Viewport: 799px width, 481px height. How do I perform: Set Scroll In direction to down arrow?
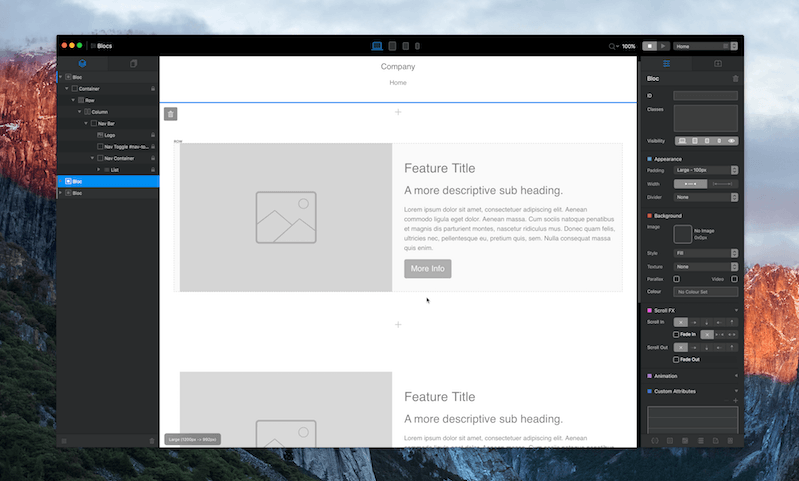click(x=707, y=322)
